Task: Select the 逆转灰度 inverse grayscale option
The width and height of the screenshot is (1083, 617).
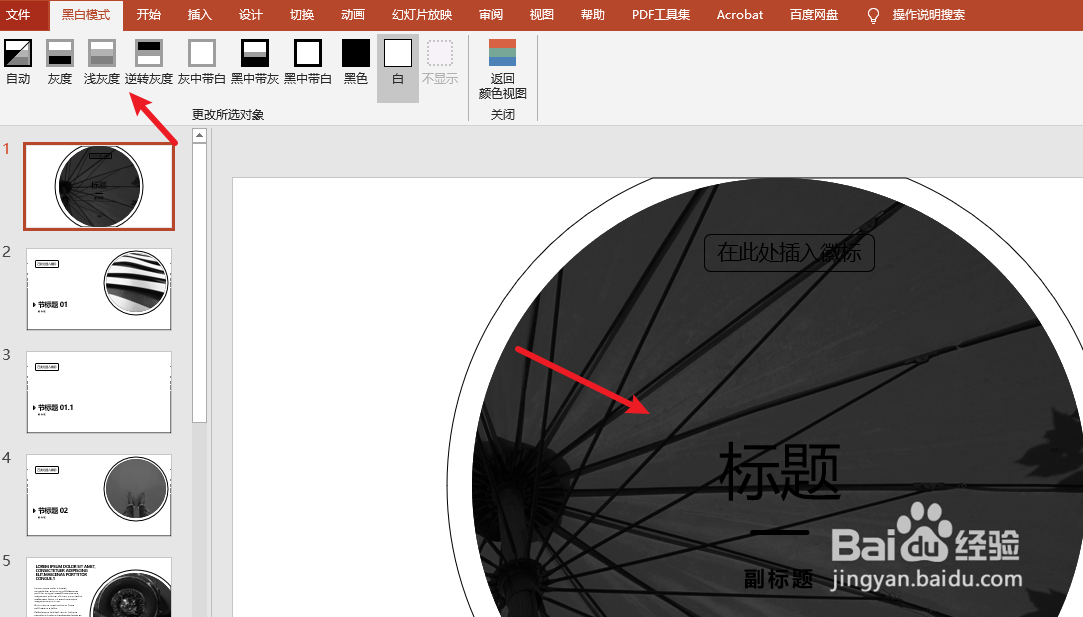Action: (x=148, y=63)
